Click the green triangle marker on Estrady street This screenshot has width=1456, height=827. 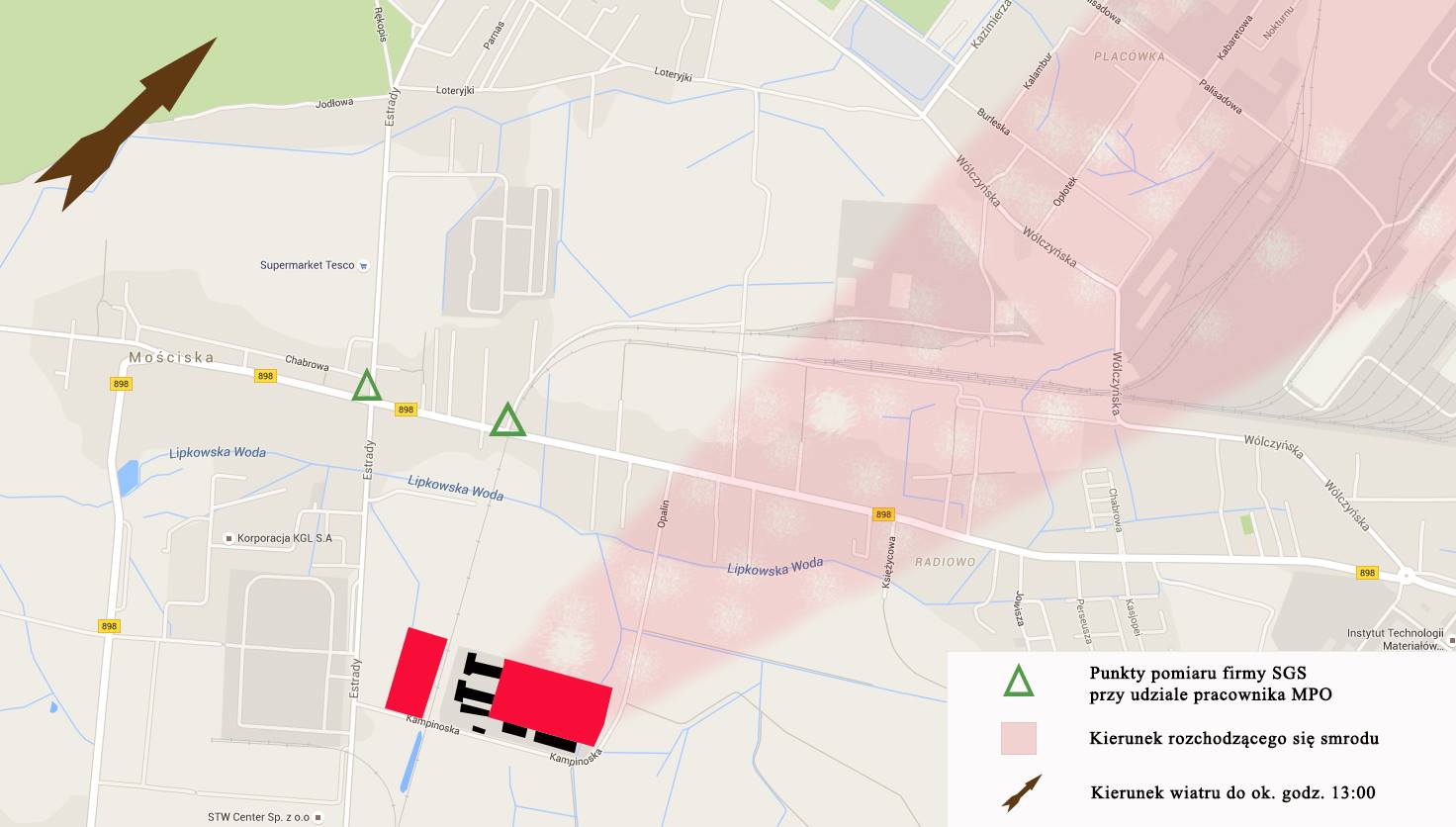pos(367,385)
